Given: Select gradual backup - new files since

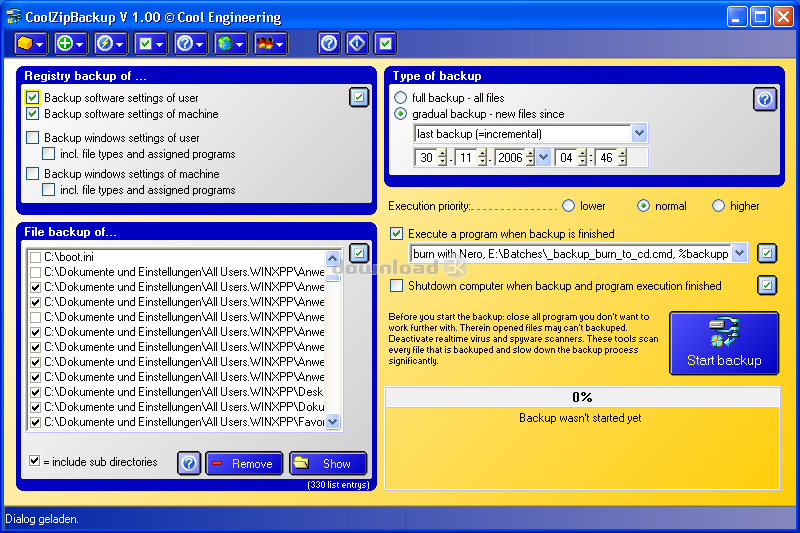Looking at the screenshot, I should [x=401, y=114].
